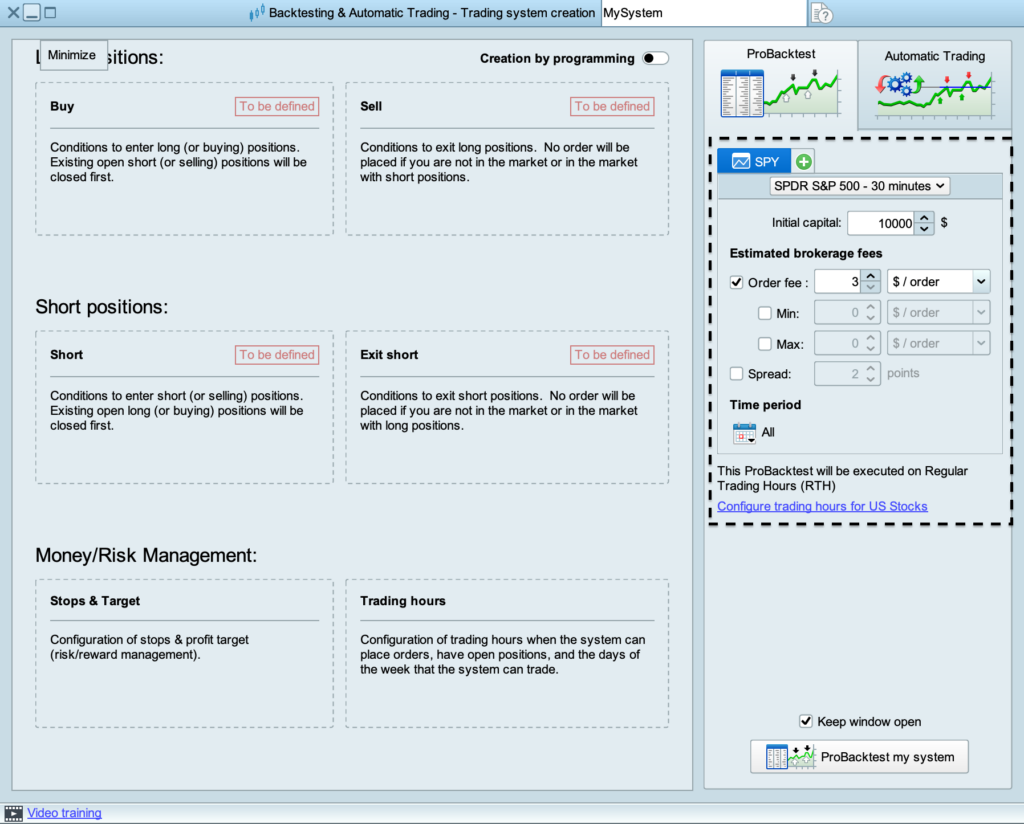Click the candlestick chart icon in title bar
The width and height of the screenshot is (1024, 824).
point(257,13)
